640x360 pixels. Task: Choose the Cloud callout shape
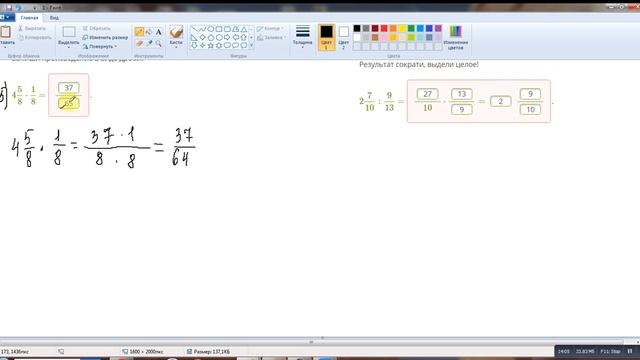pyautogui.click(x=244, y=45)
